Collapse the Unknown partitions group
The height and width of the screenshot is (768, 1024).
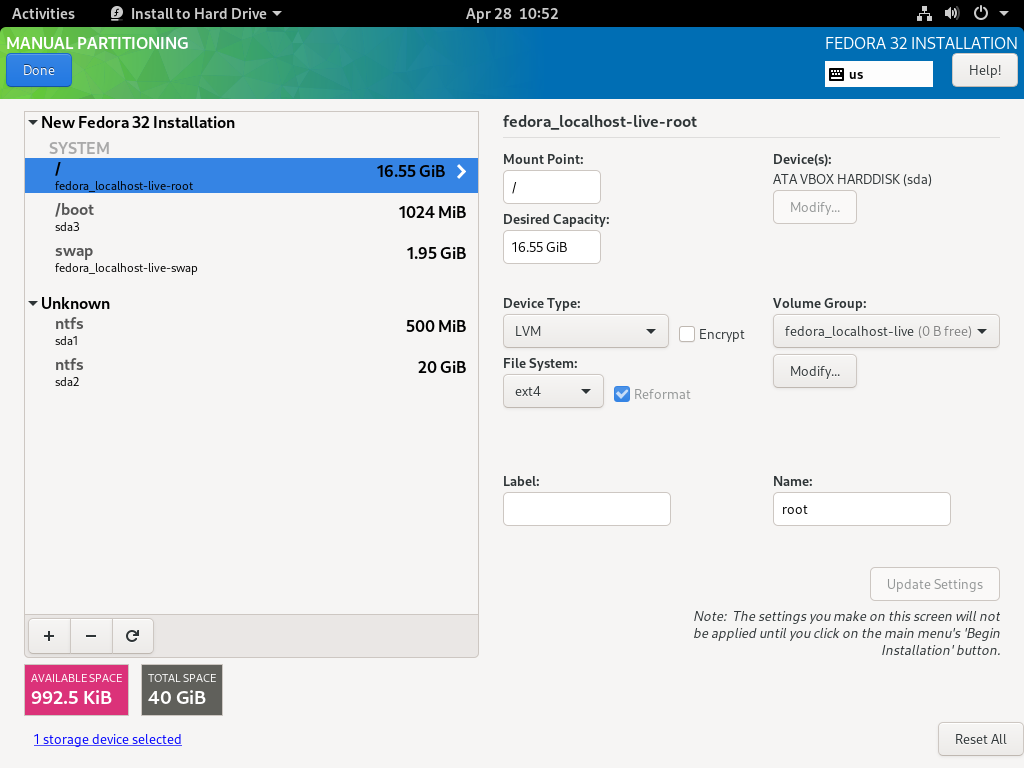point(33,303)
